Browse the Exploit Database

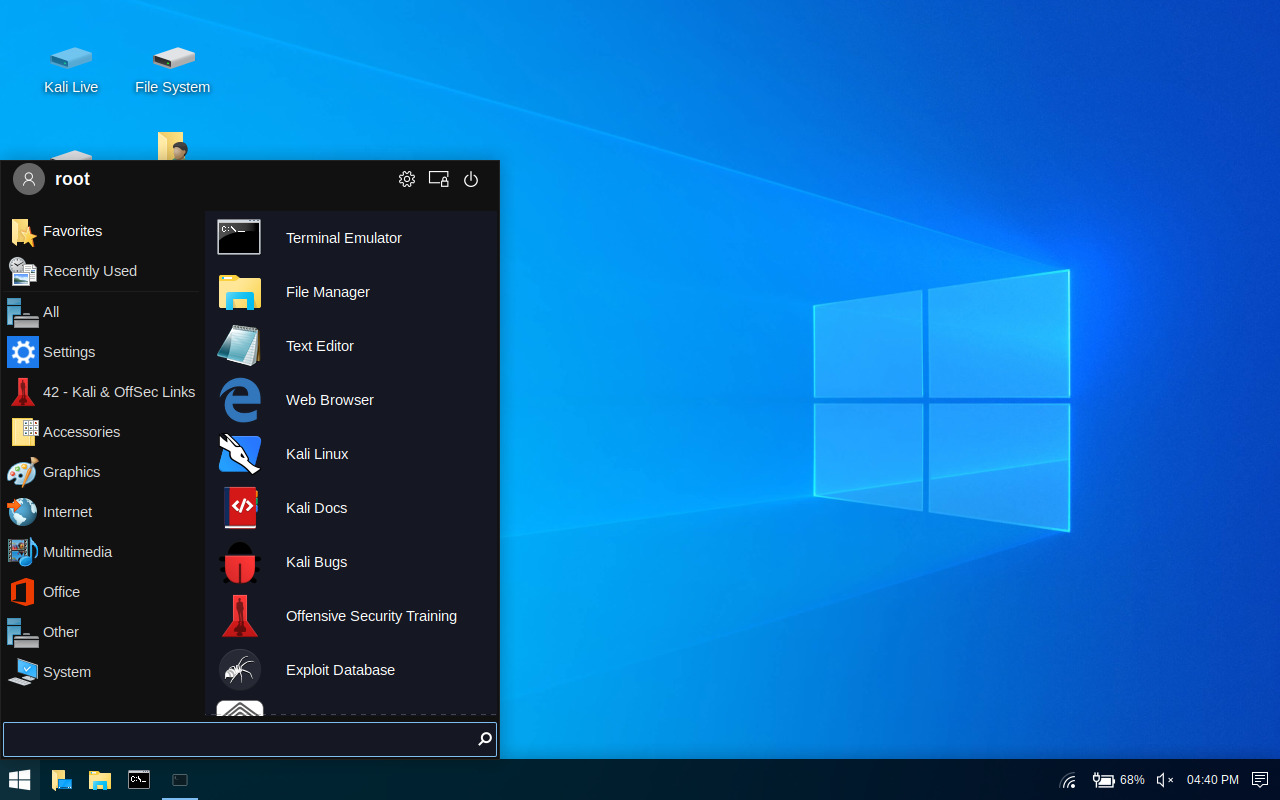(340, 670)
